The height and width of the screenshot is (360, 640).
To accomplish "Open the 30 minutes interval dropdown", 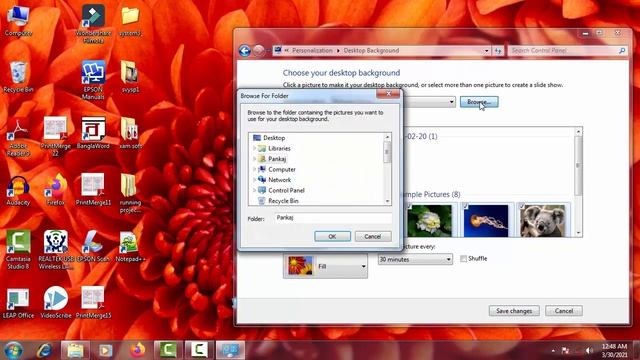I will pyautogui.click(x=415, y=259).
